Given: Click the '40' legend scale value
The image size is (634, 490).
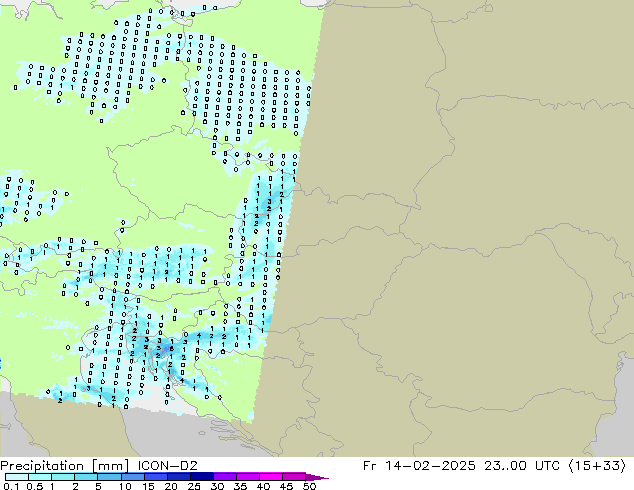Looking at the screenshot, I should (x=263, y=486).
